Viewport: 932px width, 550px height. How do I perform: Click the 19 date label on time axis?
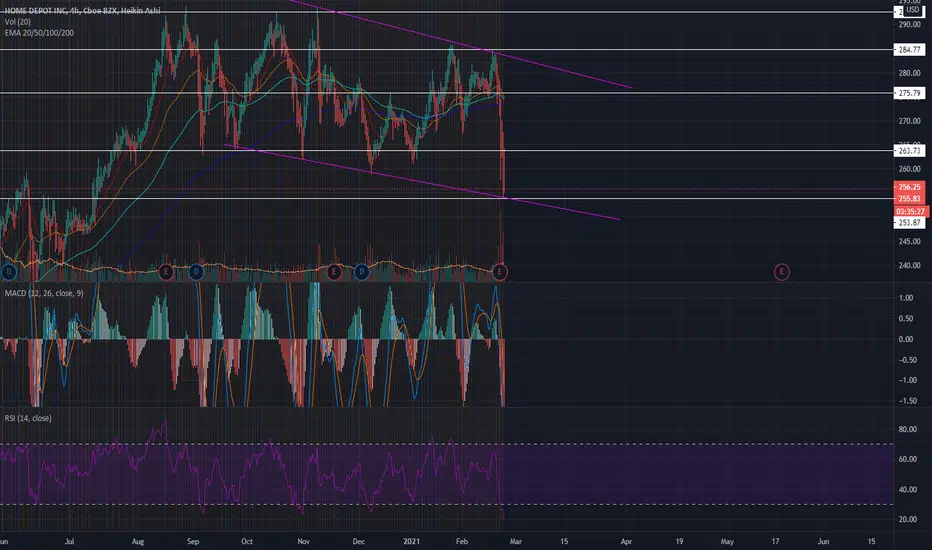click(x=679, y=542)
